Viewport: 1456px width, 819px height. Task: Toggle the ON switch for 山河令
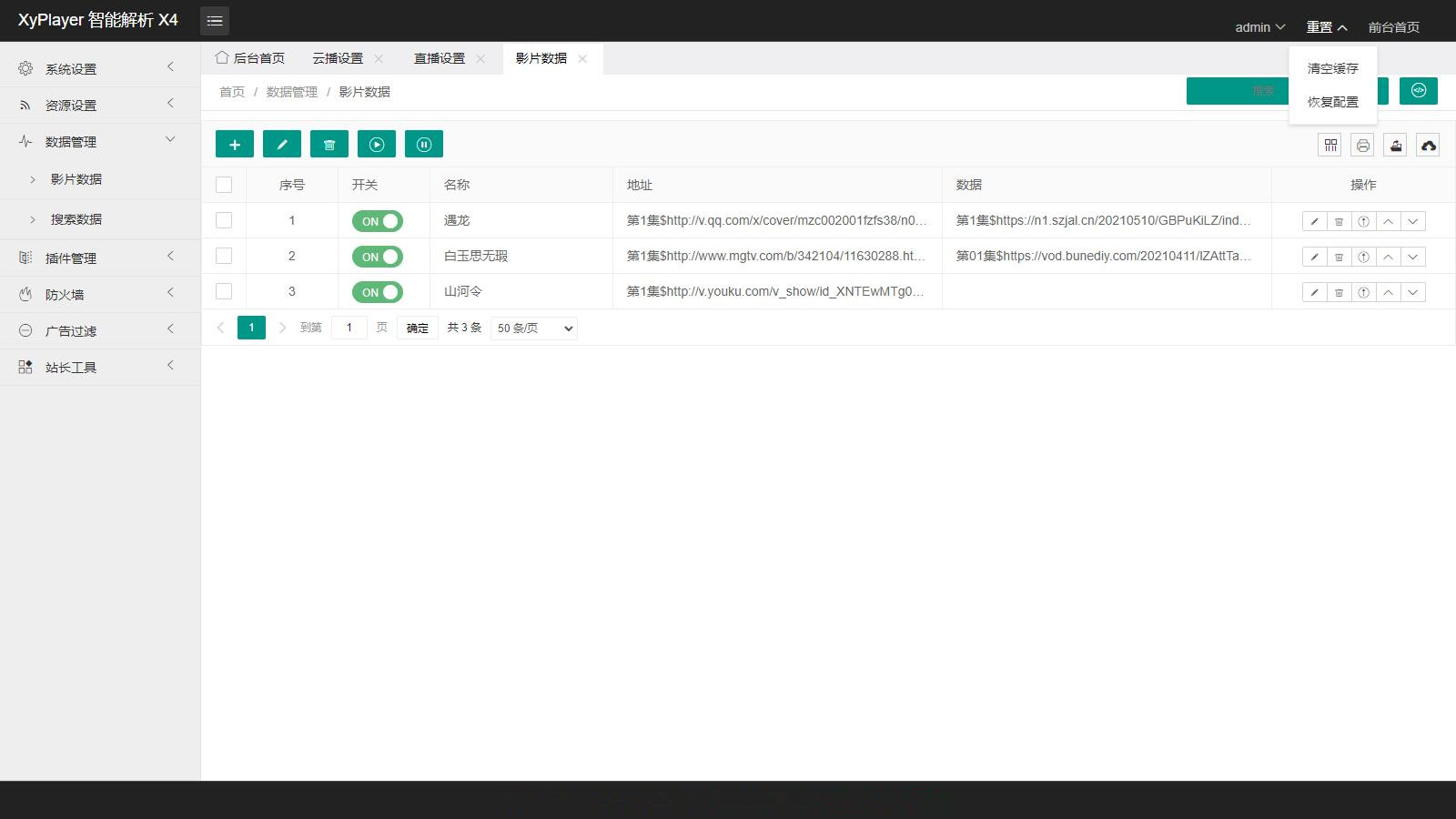pos(378,292)
